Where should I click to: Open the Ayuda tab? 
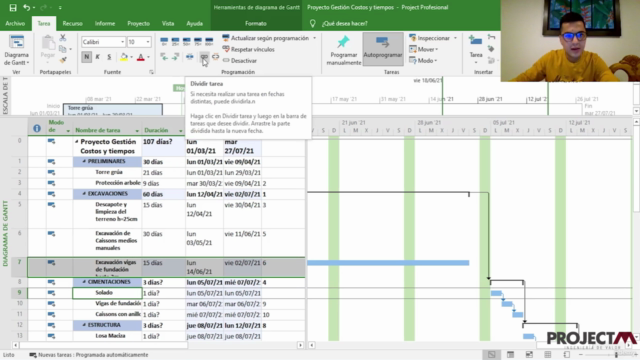tap(195, 24)
